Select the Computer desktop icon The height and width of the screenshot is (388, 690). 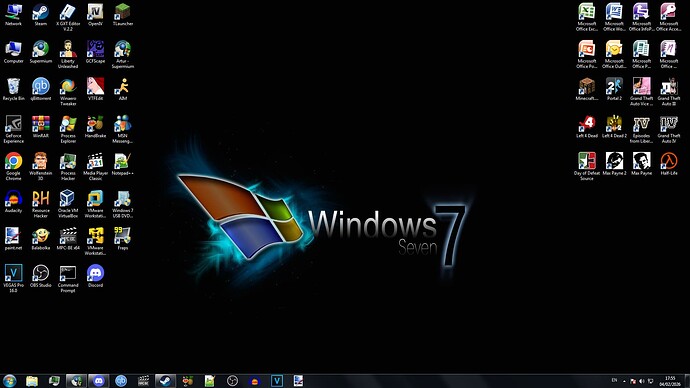[x=13, y=52]
